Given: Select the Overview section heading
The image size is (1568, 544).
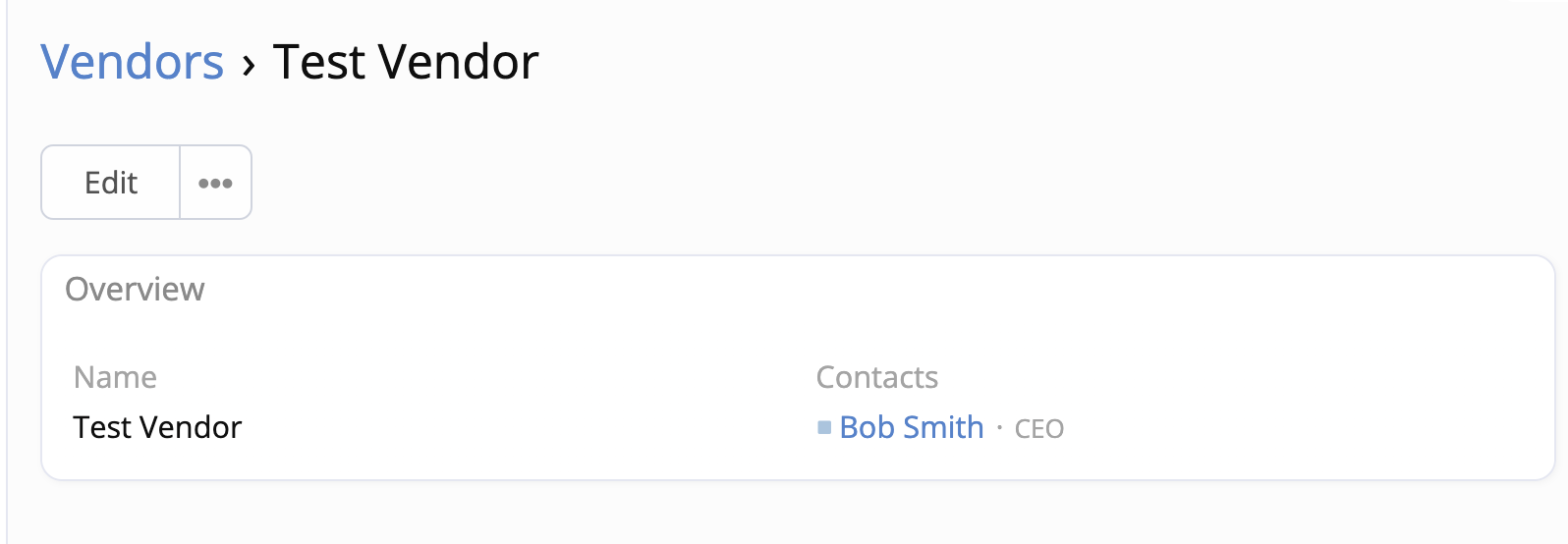Looking at the screenshot, I should [x=135, y=290].
